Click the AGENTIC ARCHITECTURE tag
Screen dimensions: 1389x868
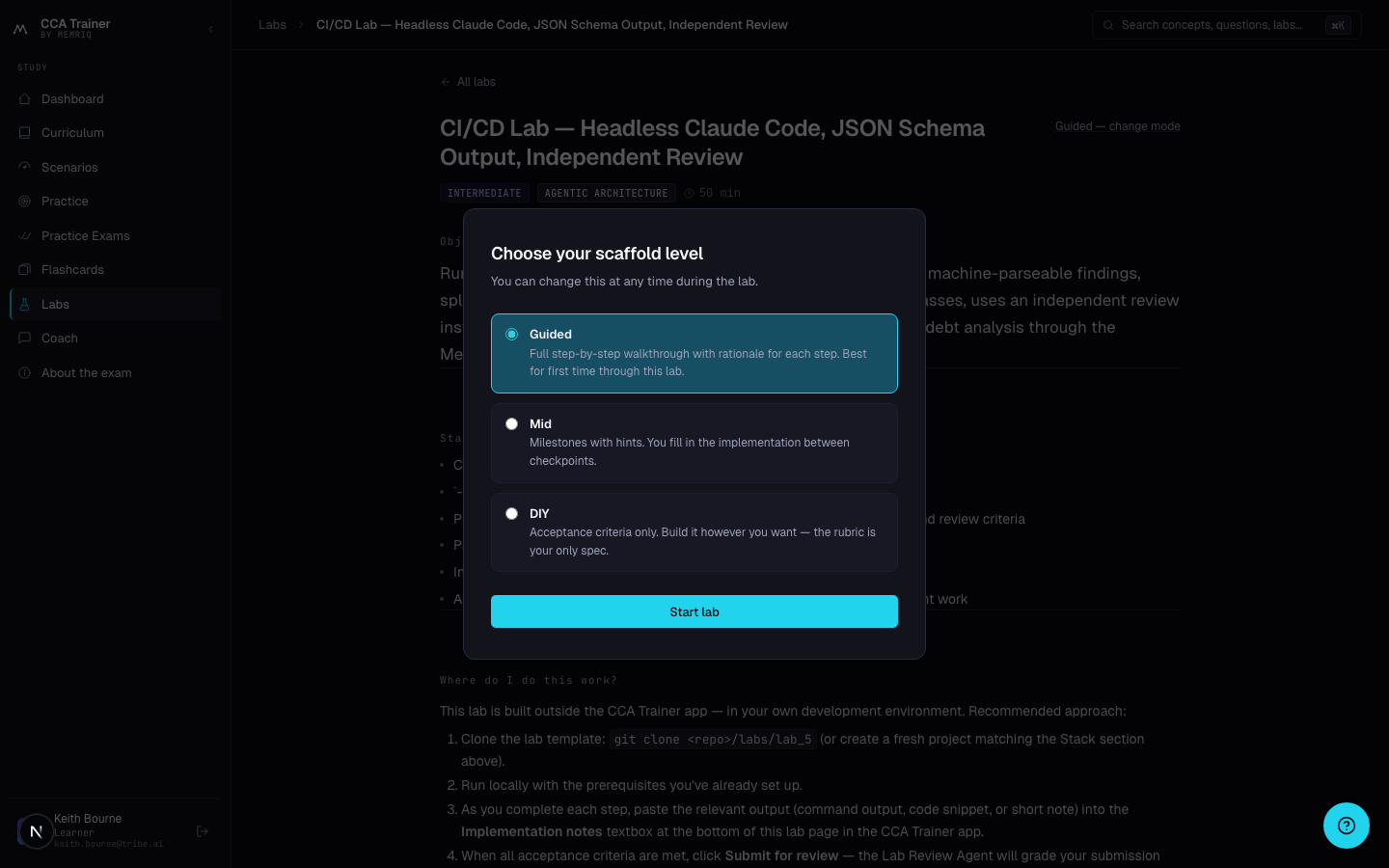point(606,193)
